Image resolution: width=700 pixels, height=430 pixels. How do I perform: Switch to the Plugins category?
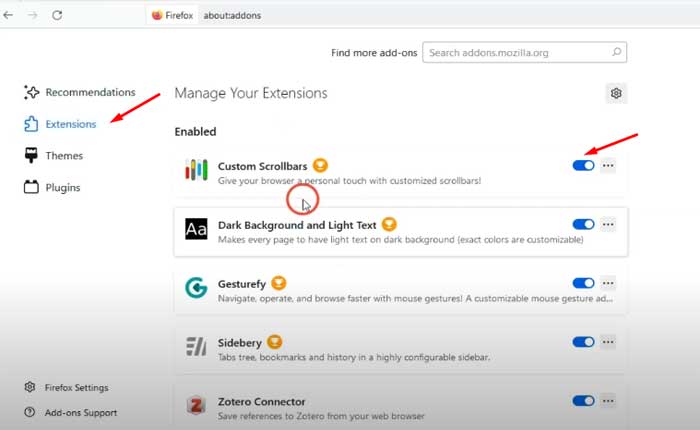point(62,187)
